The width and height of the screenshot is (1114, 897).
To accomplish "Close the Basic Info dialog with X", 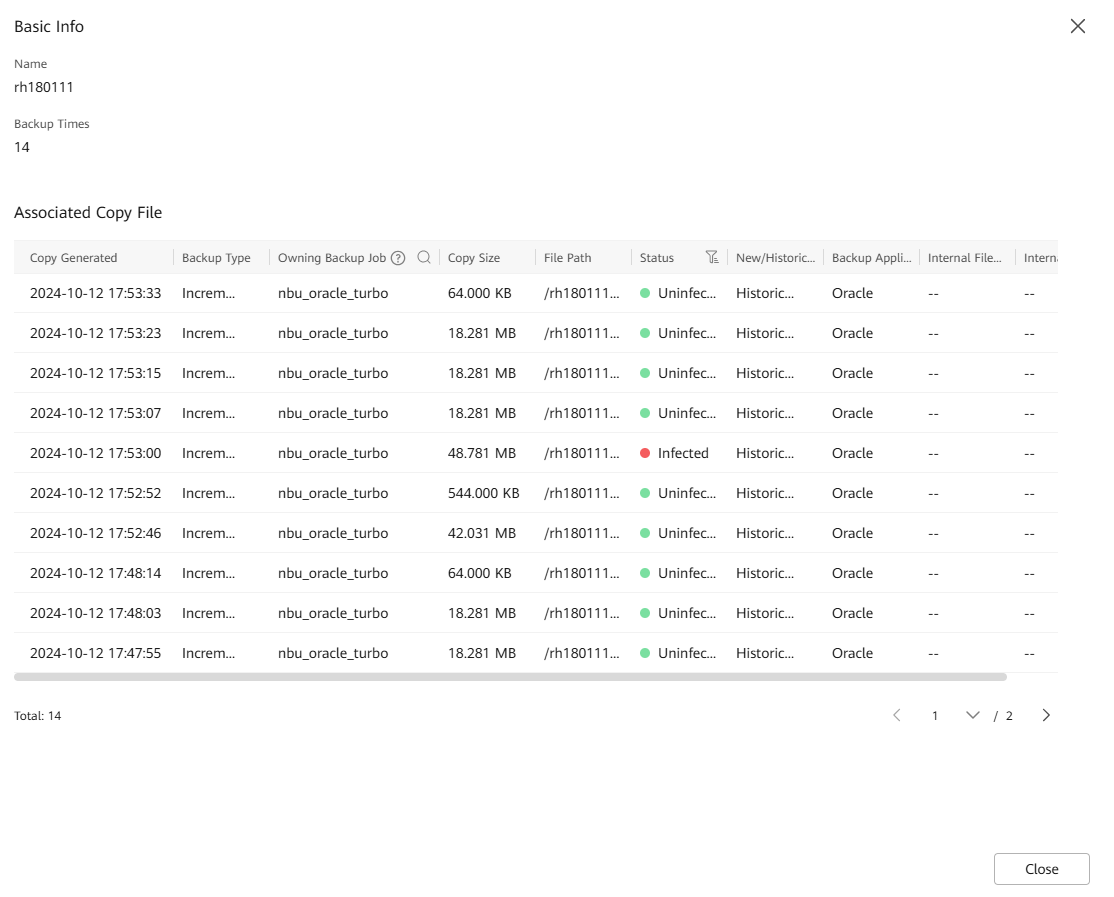I will [1077, 27].
